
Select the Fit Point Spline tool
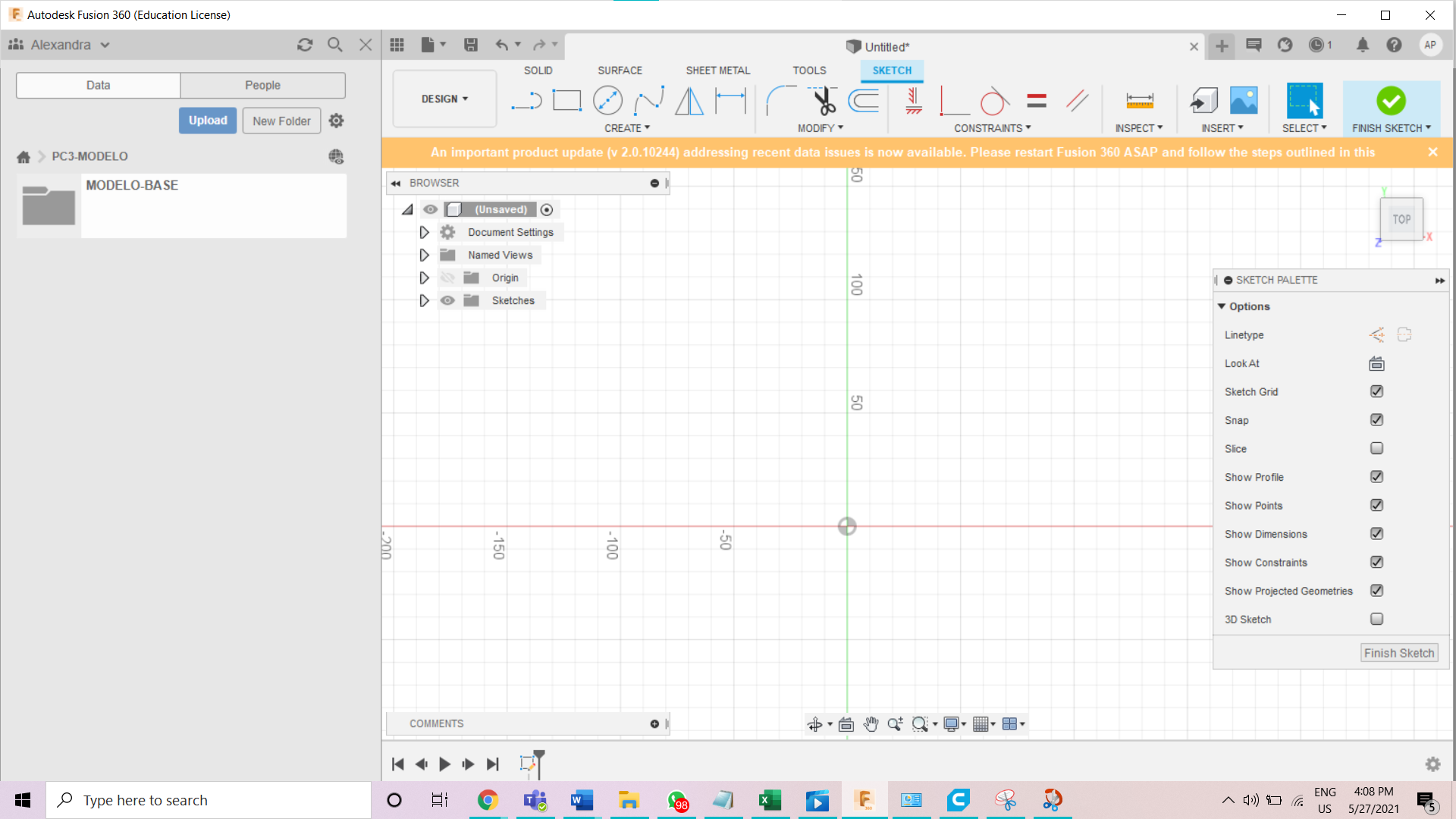(x=648, y=100)
